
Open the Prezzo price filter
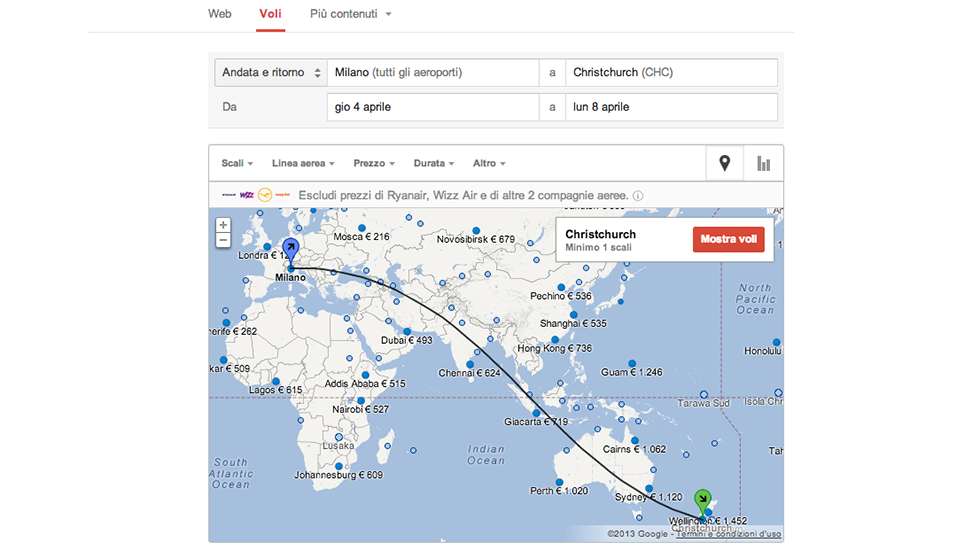point(374,163)
